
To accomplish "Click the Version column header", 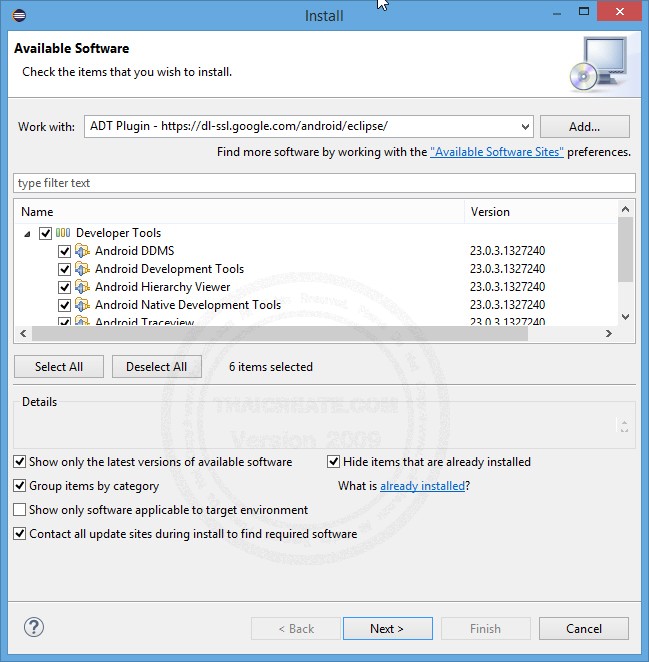I will [541, 212].
